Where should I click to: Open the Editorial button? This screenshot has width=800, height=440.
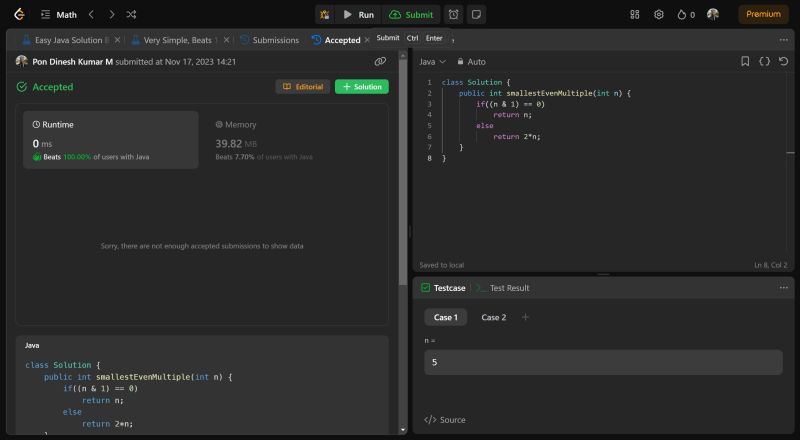tap(303, 87)
